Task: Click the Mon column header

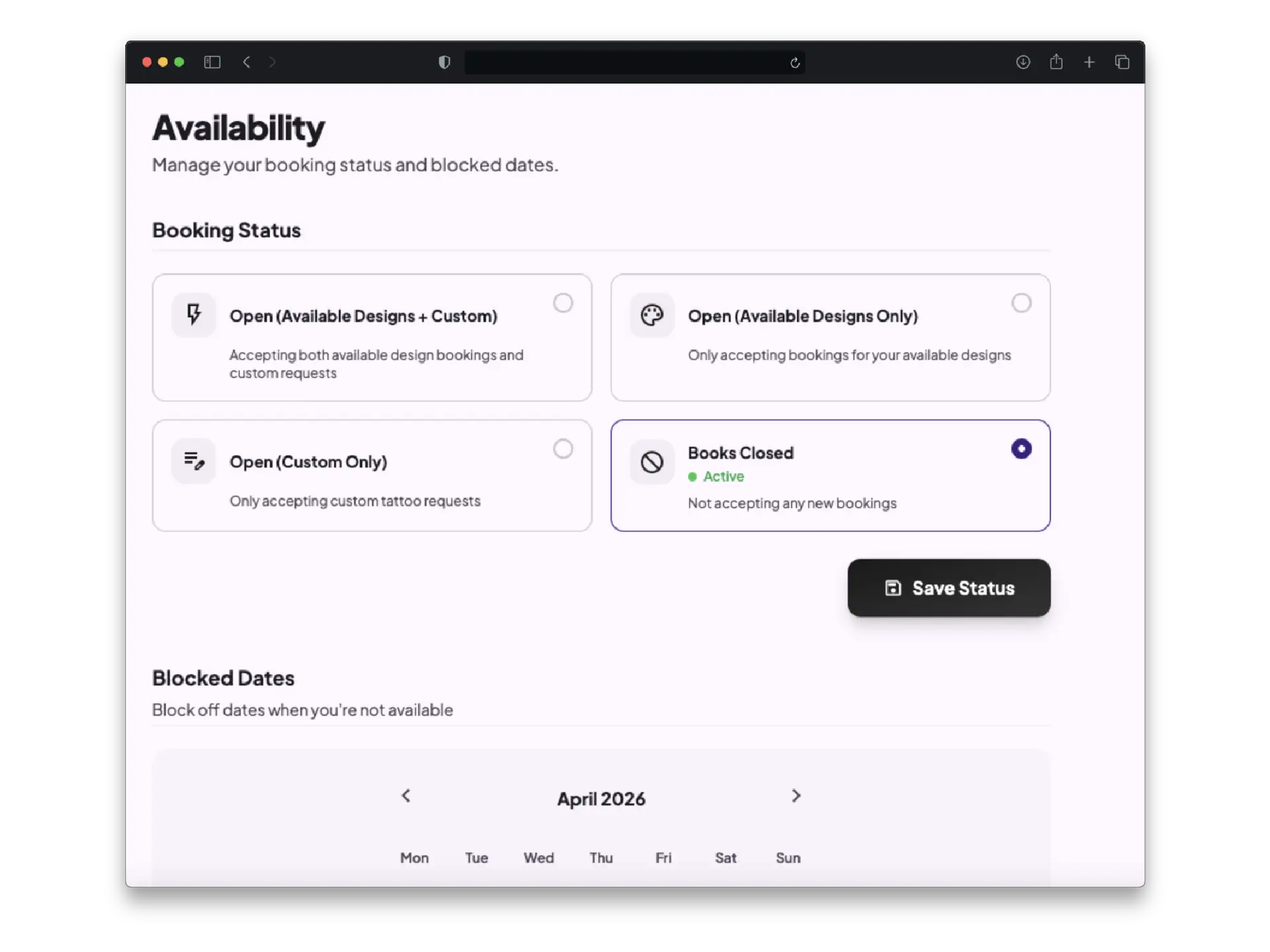Action: tap(414, 857)
